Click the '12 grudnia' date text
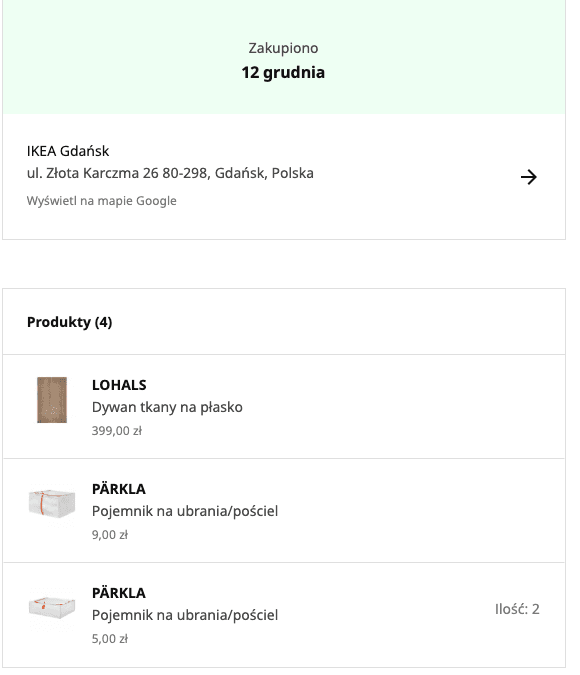Image resolution: width=580 pixels, height=675 pixels. tap(283, 72)
